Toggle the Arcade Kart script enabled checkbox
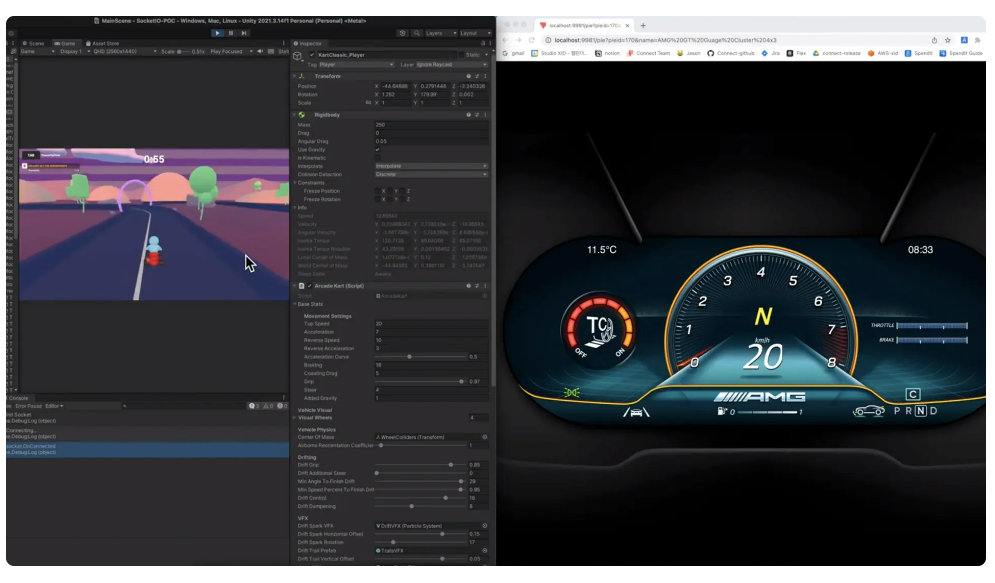 click(310, 286)
